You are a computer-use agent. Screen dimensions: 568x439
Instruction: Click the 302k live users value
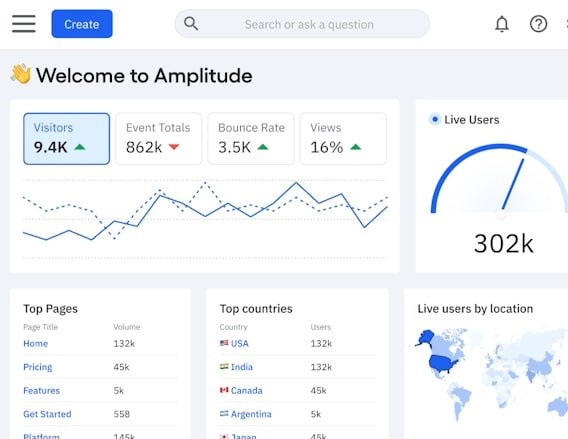tap(504, 244)
